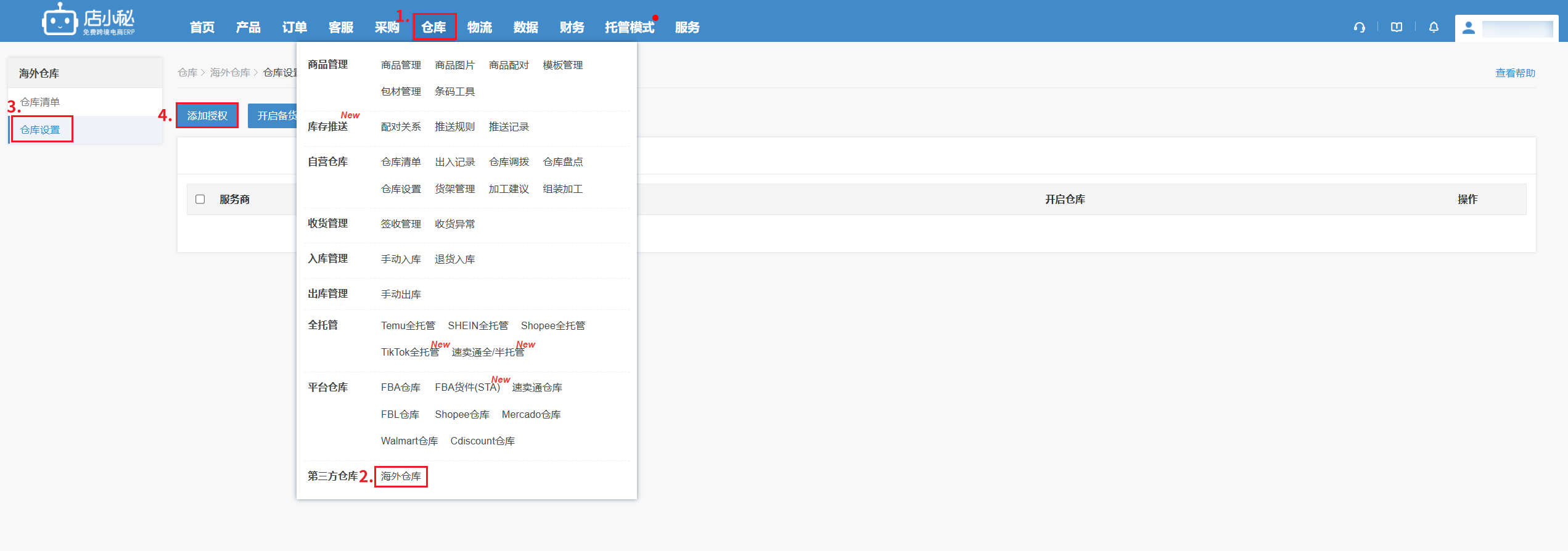The image size is (1568, 551).
Task: Click the 添加授权 button
Action: [x=207, y=116]
